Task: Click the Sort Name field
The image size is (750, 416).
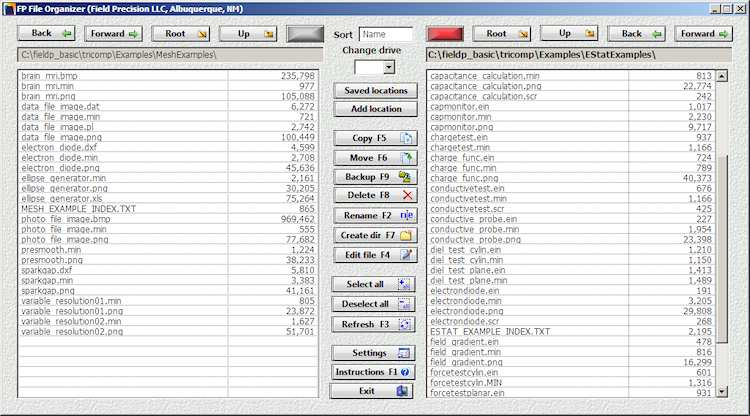Action: point(386,34)
